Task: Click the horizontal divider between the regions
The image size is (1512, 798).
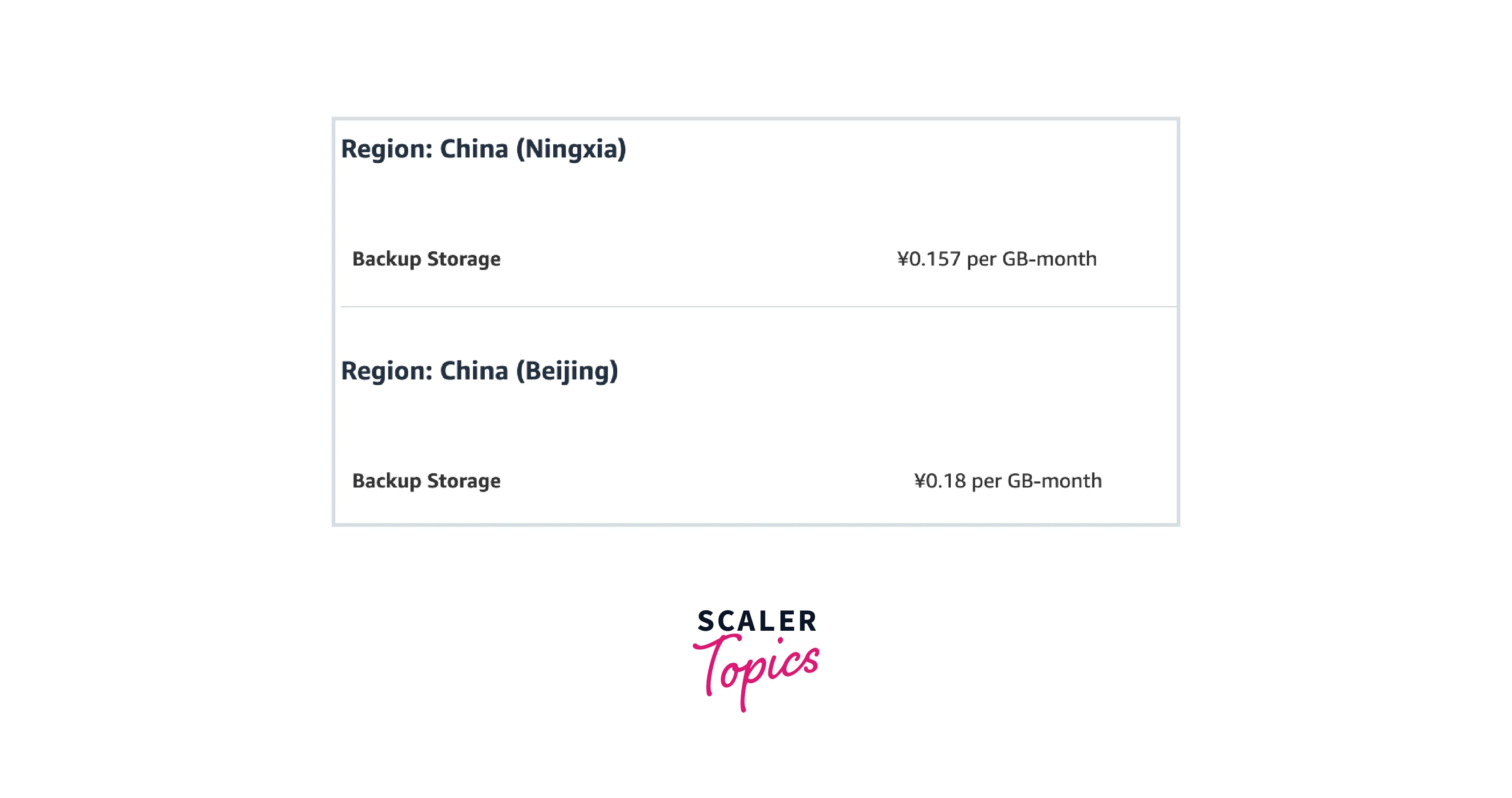Action: point(757,306)
